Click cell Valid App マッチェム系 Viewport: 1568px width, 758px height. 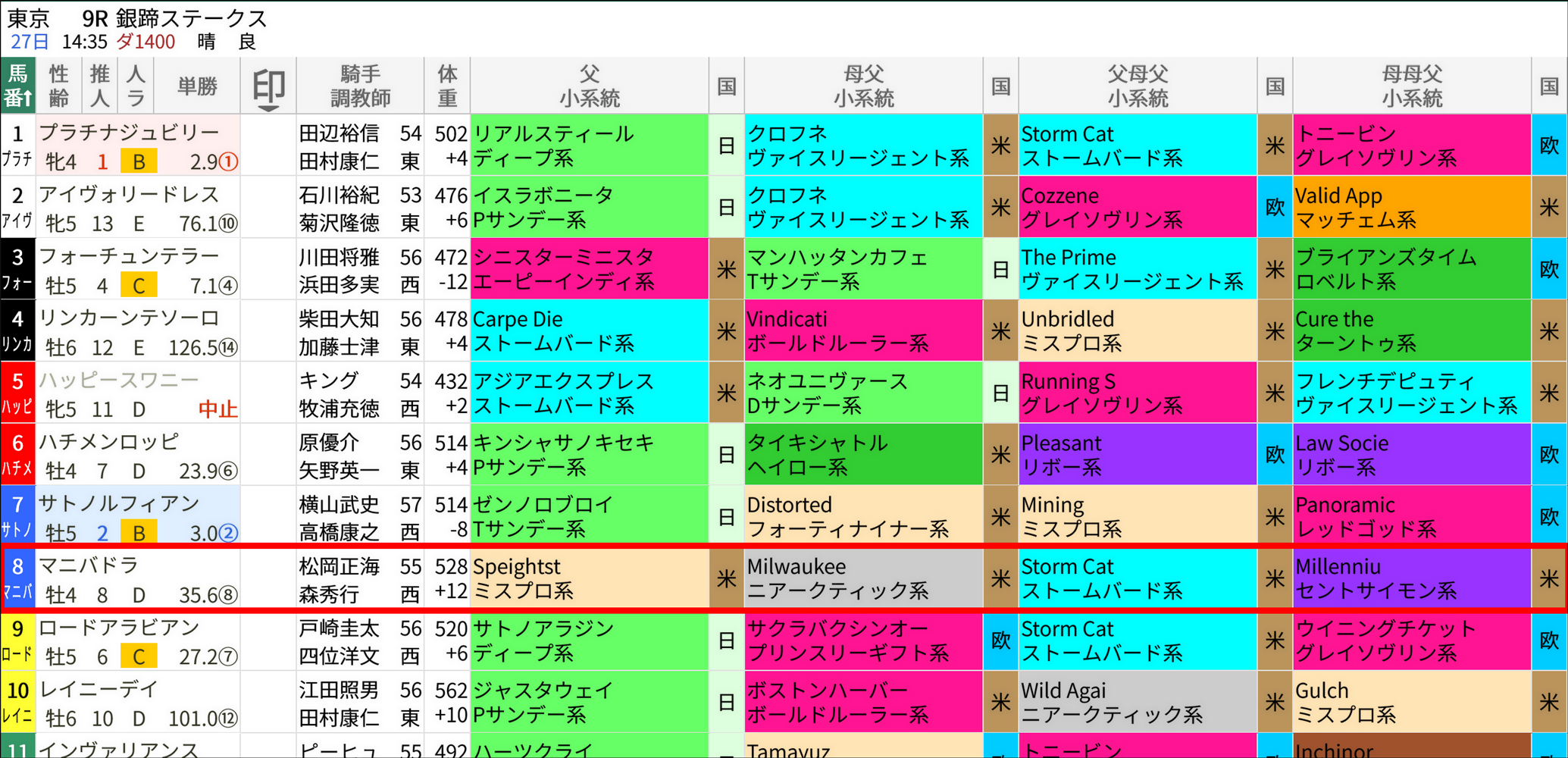click(x=1412, y=207)
